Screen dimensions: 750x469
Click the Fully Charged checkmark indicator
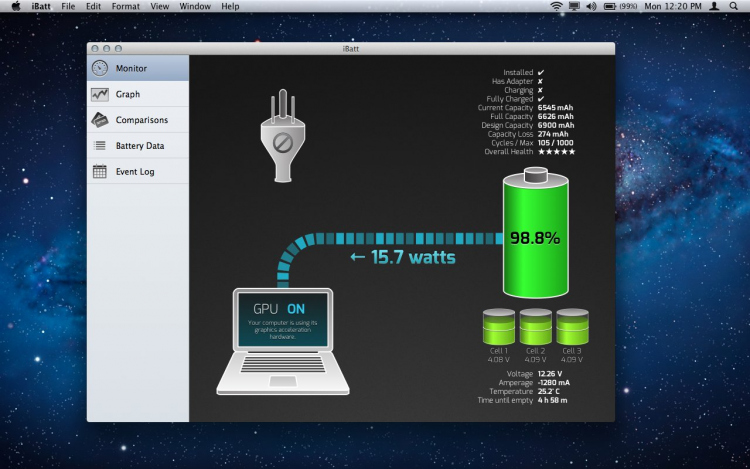(540, 98)
